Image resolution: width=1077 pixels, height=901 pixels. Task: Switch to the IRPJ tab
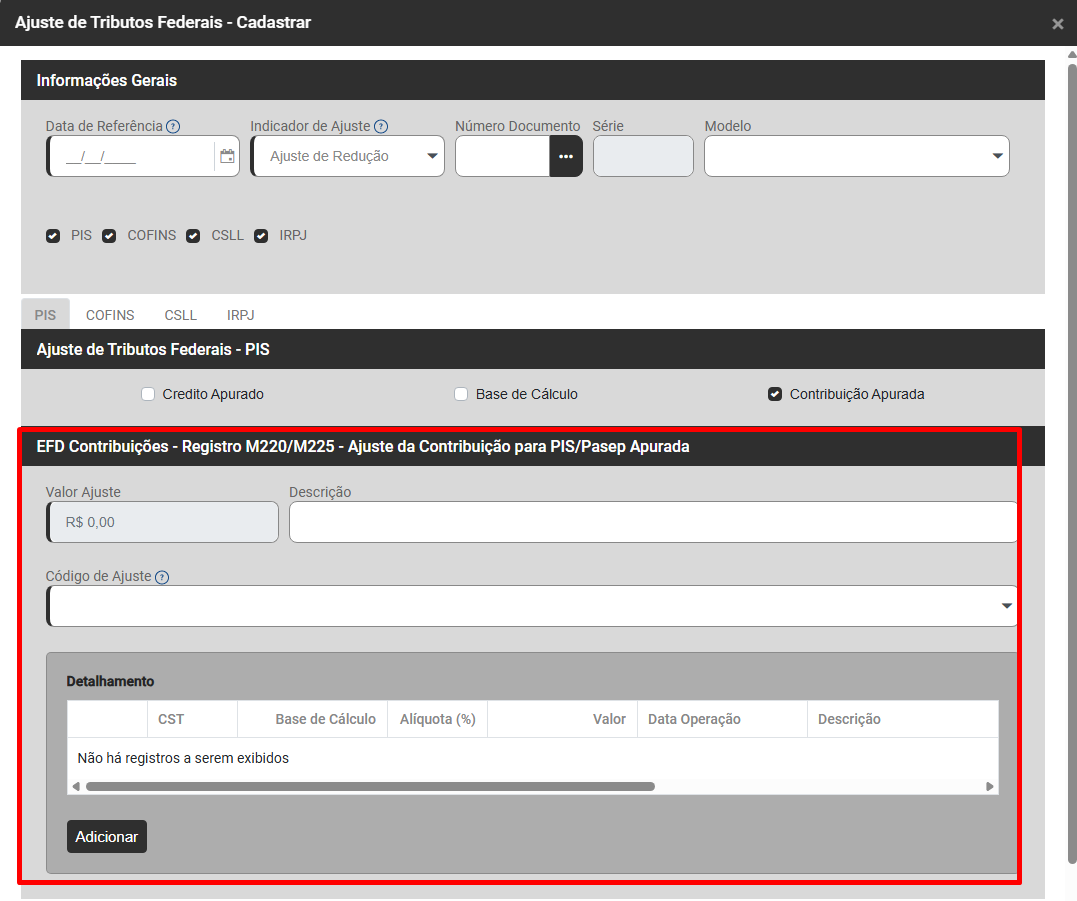240,315
